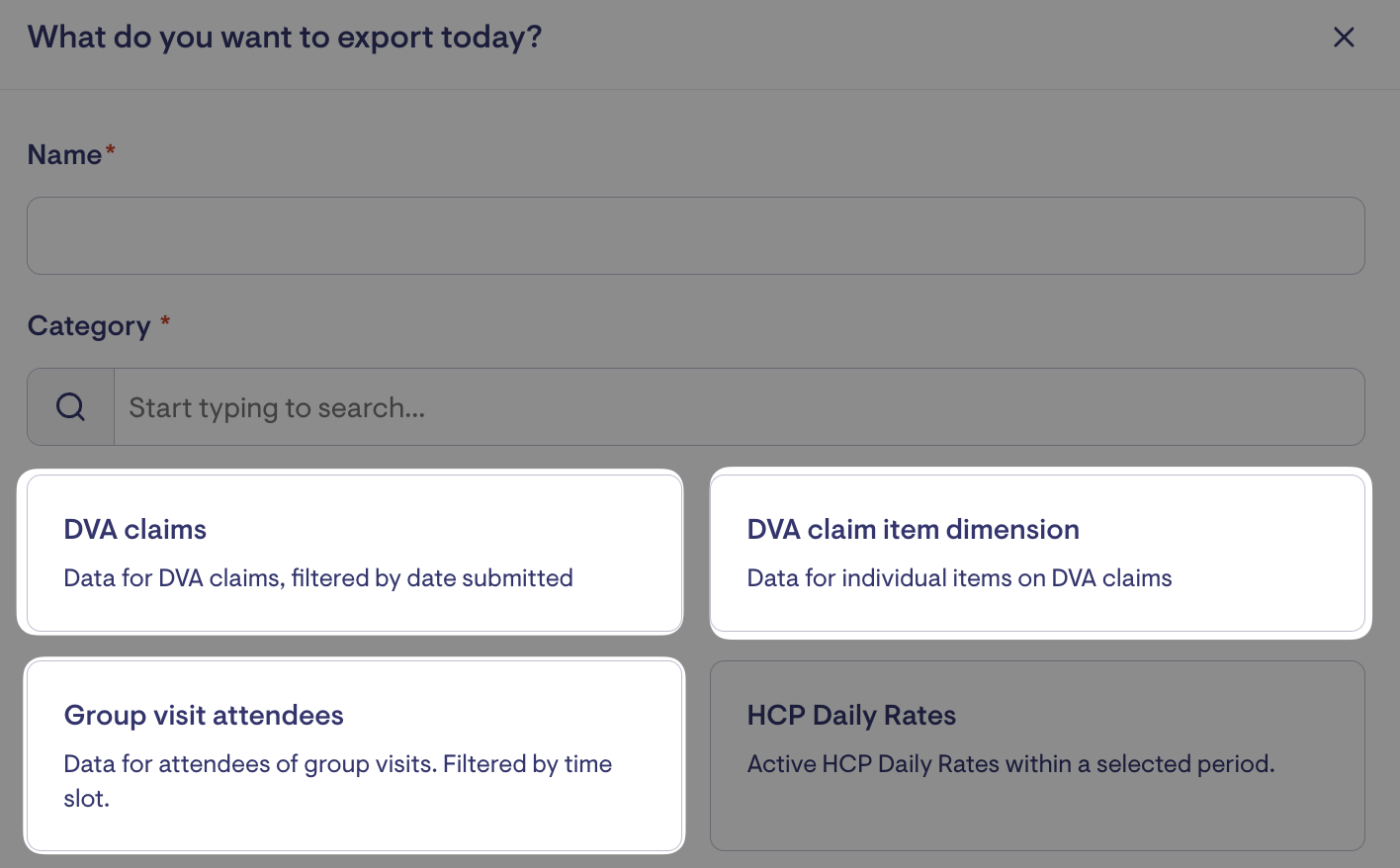Click the 'Name' field label
Image resolution: width=1400 pixels, height=868 pixels.
coord(64,155)
